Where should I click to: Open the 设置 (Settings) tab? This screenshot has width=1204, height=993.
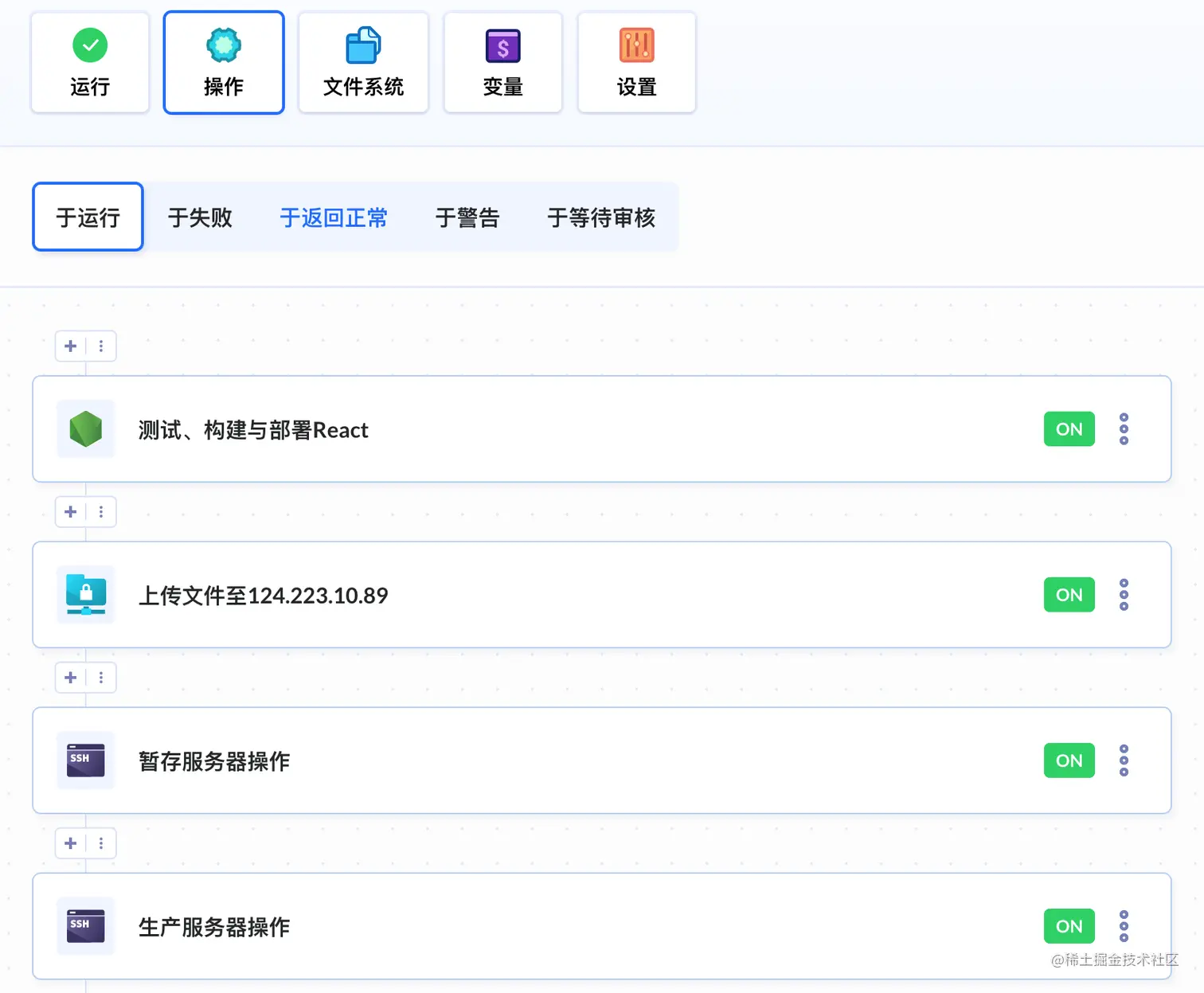point(636,63)
